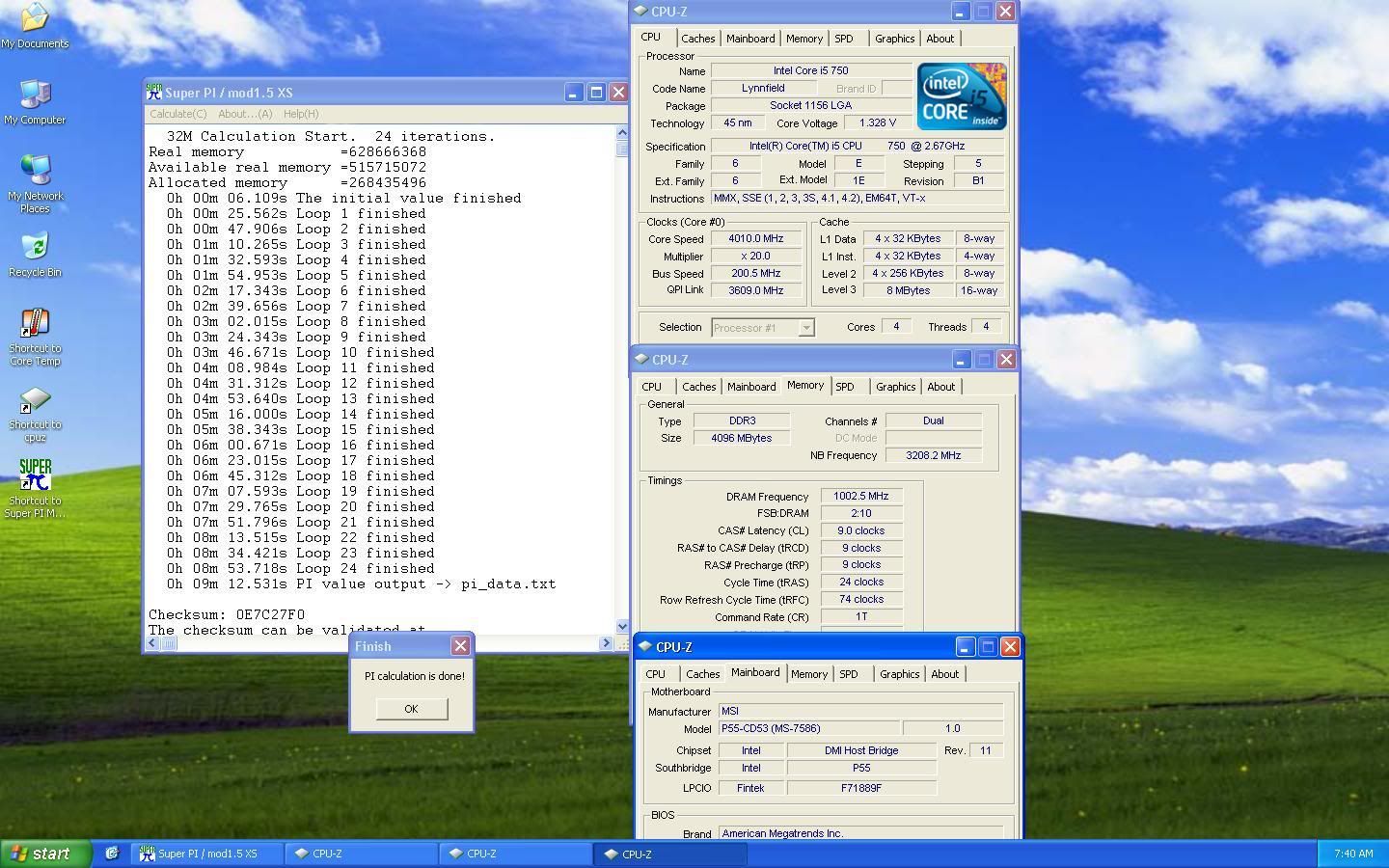Click the BIOS brand American Megatrends Inc.

[x=860, y=833]
